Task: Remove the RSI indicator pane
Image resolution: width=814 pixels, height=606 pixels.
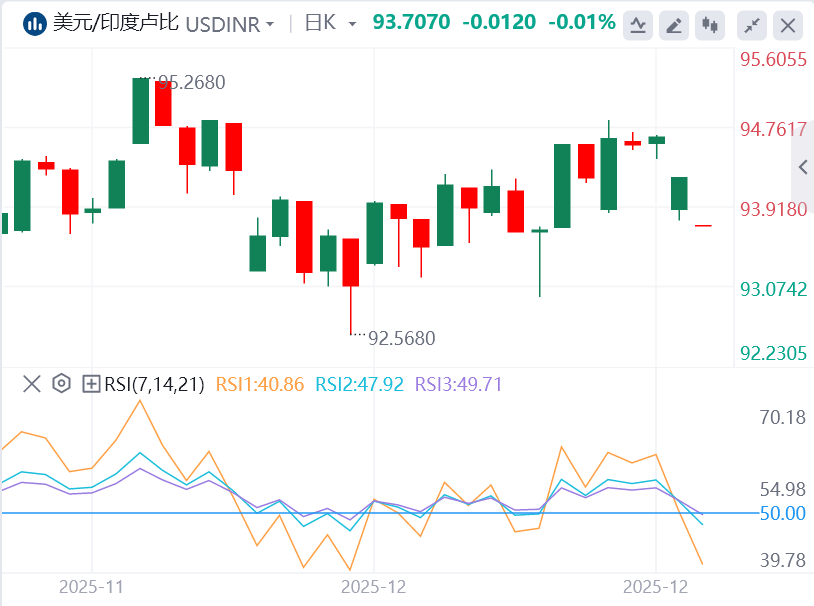Action: click(x=32, y=384)
